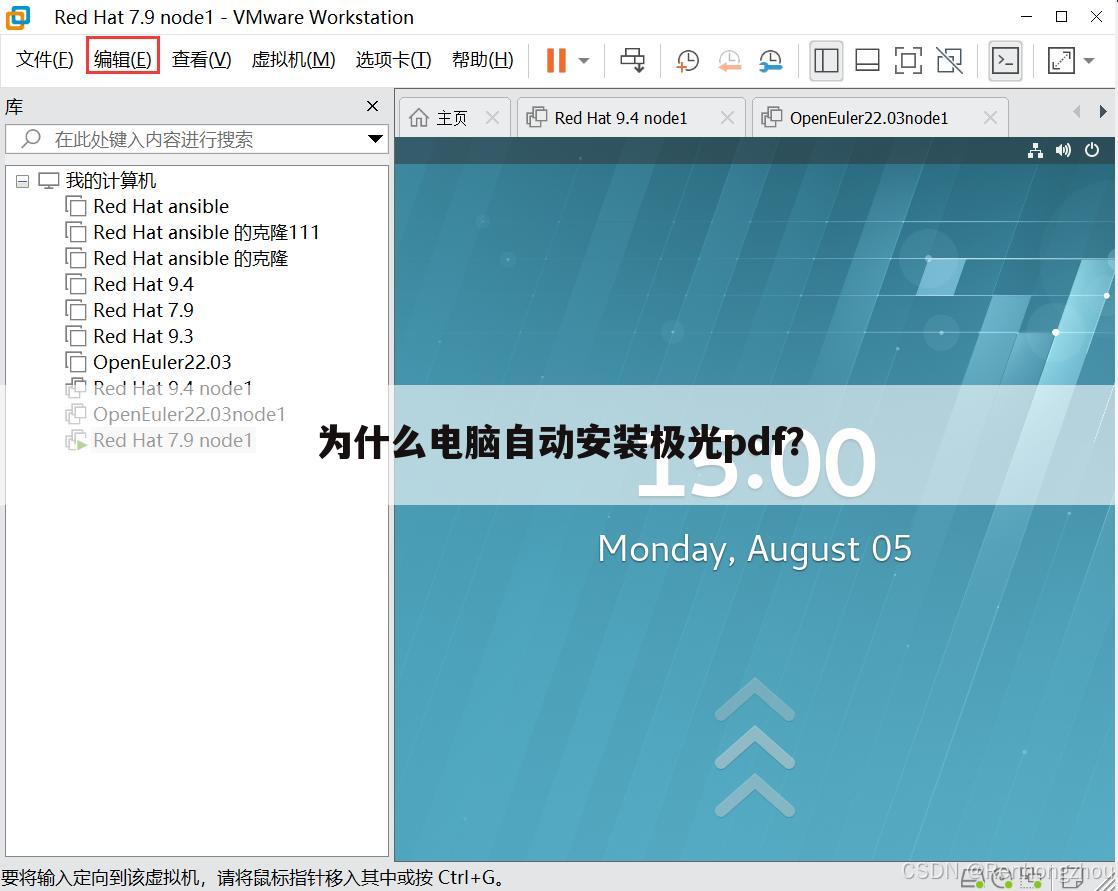Click the stretch guest display icon
Viewport: 1118px width, 891px height.
click(1061, 60)
